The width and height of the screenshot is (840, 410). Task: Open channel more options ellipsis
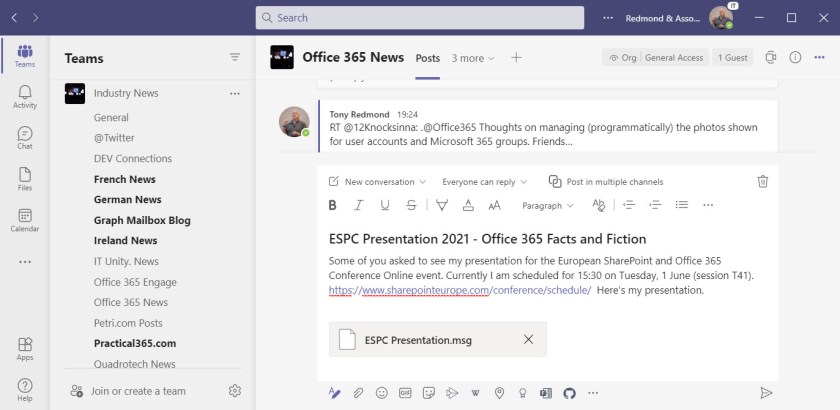820,57
